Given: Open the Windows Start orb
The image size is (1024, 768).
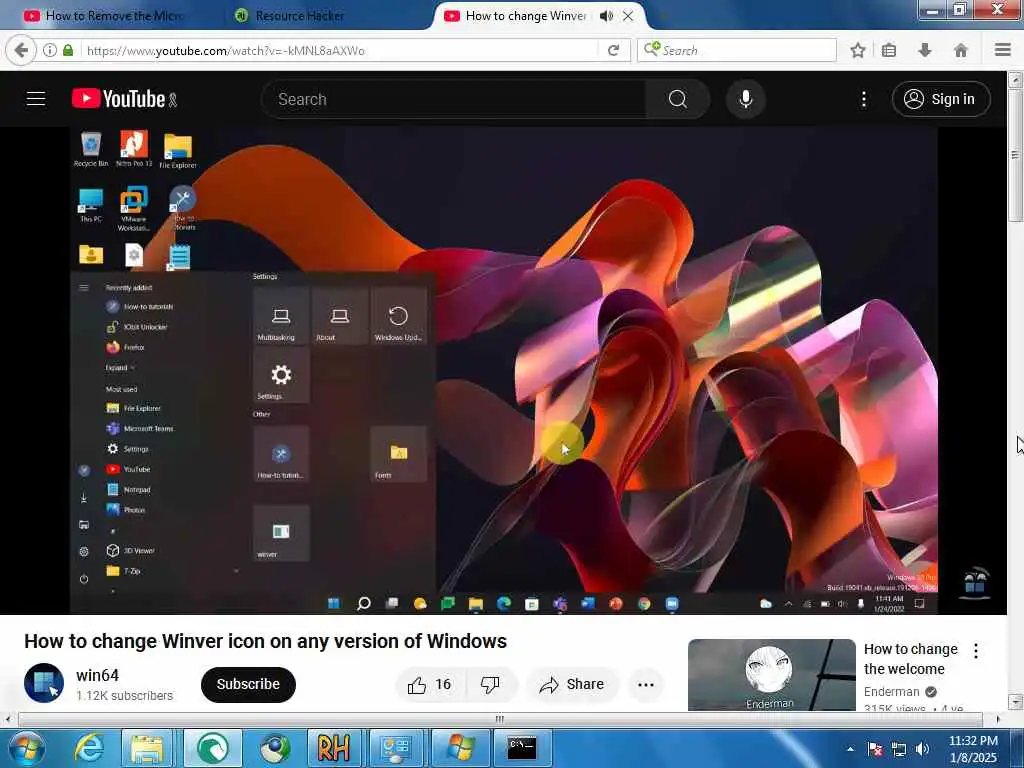Looking at the screenshot, I should pos(27,748).
